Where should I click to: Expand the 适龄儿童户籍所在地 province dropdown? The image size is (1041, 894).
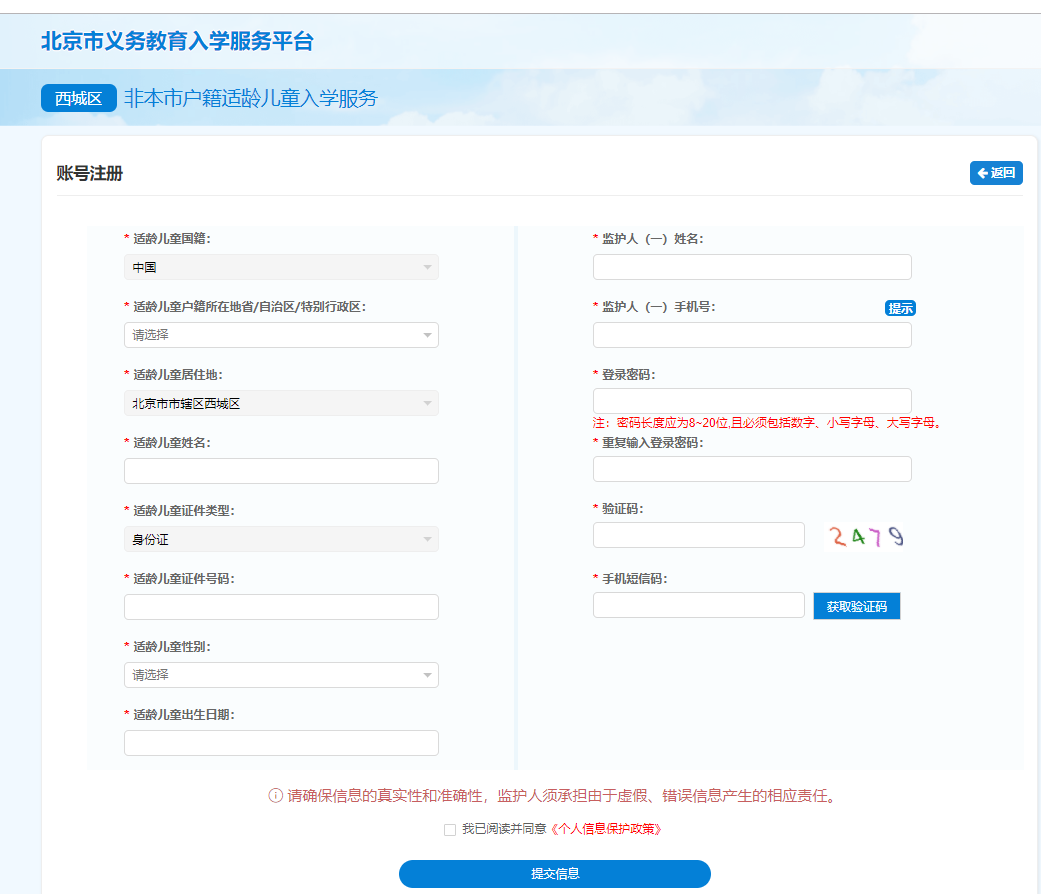[281, 335]
